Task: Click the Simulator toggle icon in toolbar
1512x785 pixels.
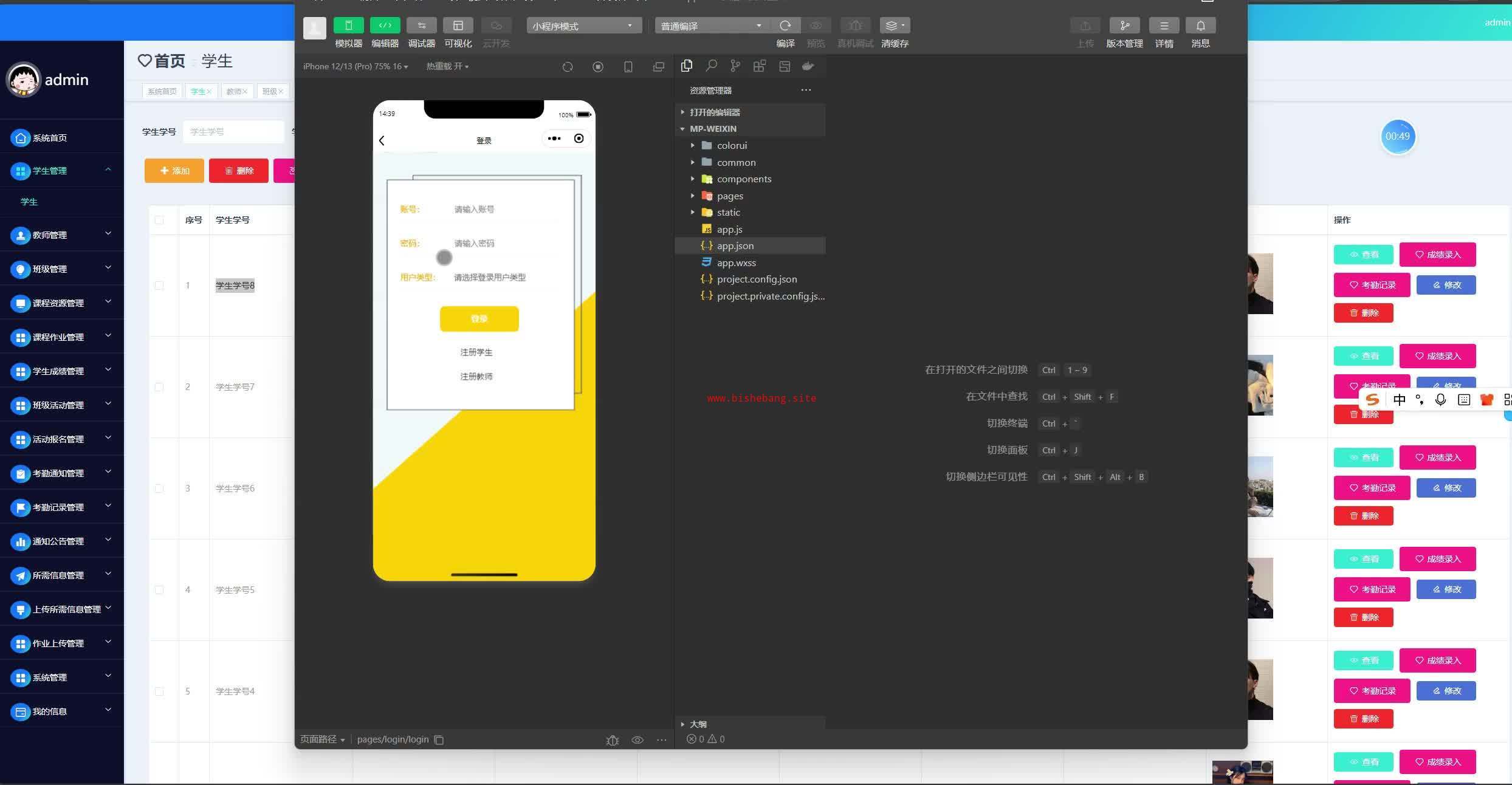Action: click(x=348, y=26)
